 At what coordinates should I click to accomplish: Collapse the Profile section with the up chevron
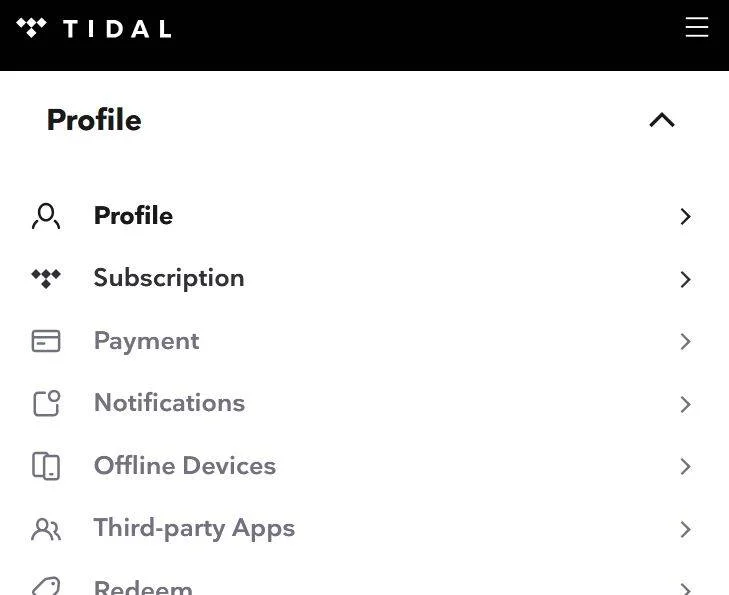tap(662, 120)
